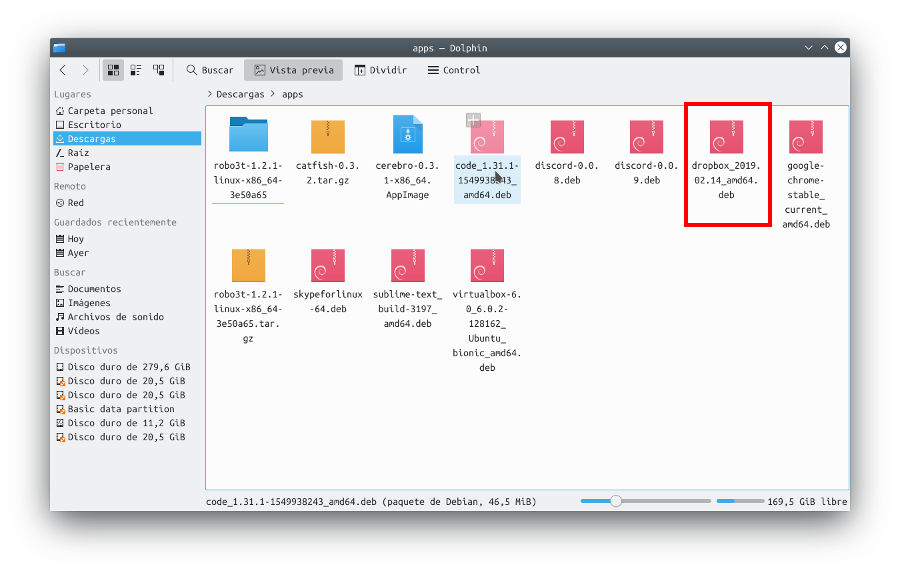The image size is (900, 573).
Task: Select Descargas in the sidebar
Action: tap(127, 138)
